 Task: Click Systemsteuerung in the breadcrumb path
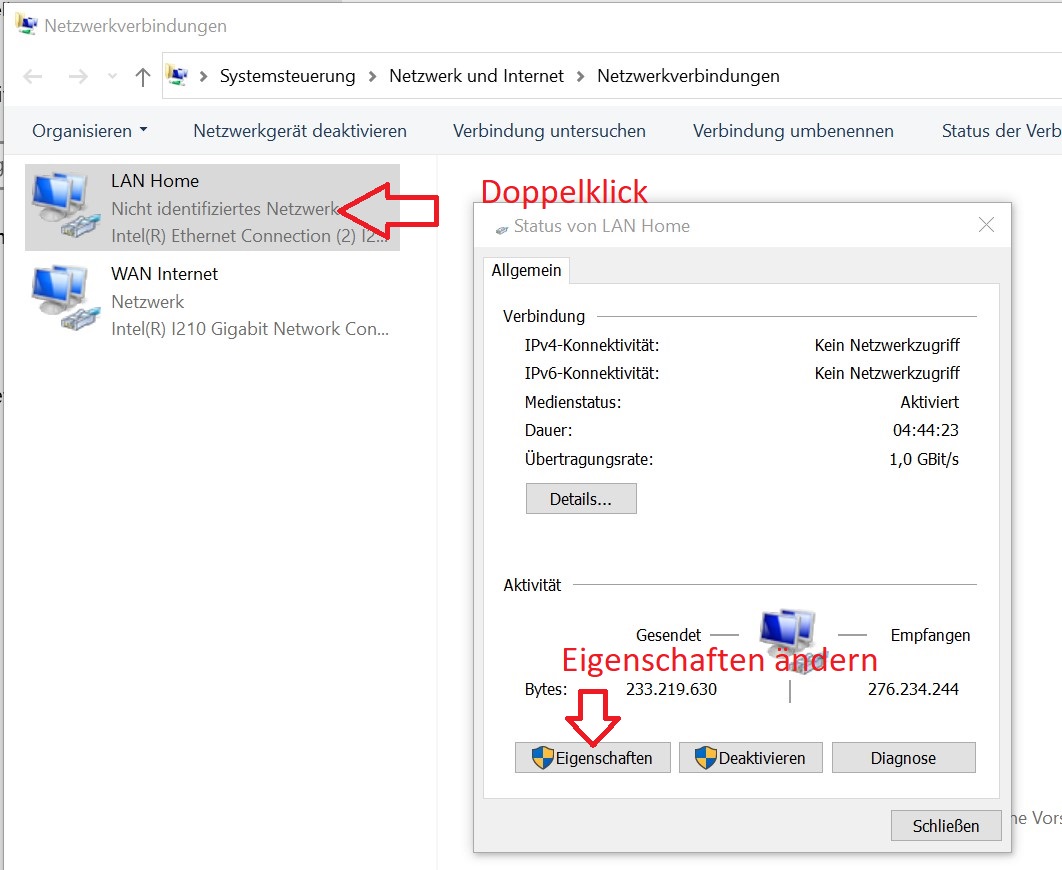click(x=287, y=76)
